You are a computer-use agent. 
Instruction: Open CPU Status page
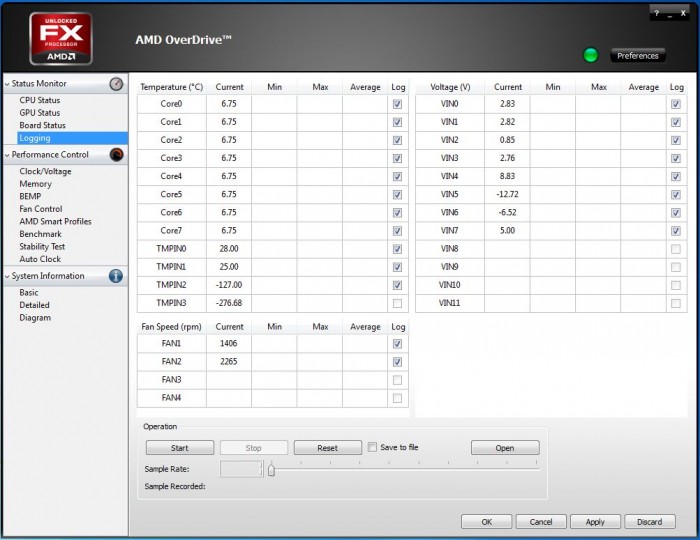pyautogui.click(x=40, y=100)
